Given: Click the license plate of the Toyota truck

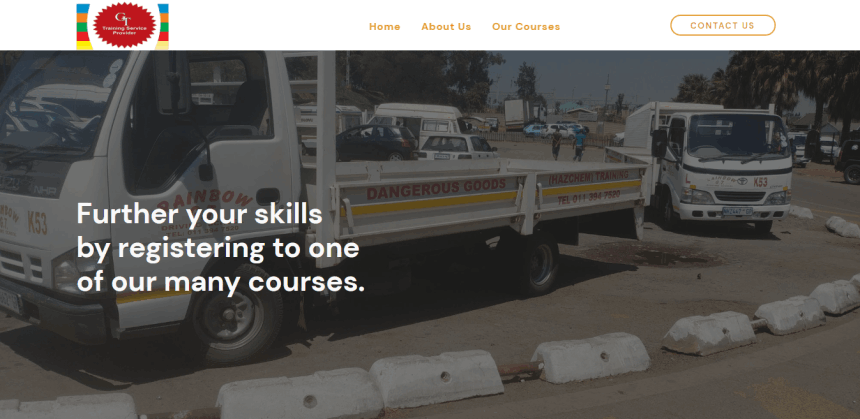Looking at the screenshot, I should pyautogui.click(x=737, y=211).
